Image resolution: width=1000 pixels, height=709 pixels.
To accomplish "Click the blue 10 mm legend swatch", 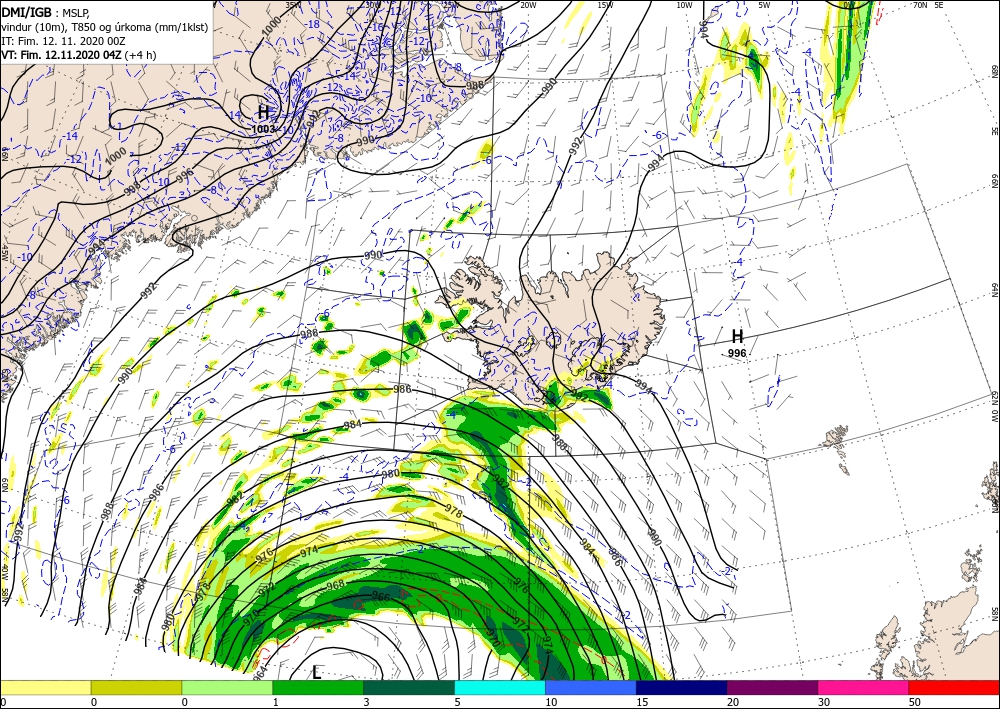I will (x=591, y=687).
